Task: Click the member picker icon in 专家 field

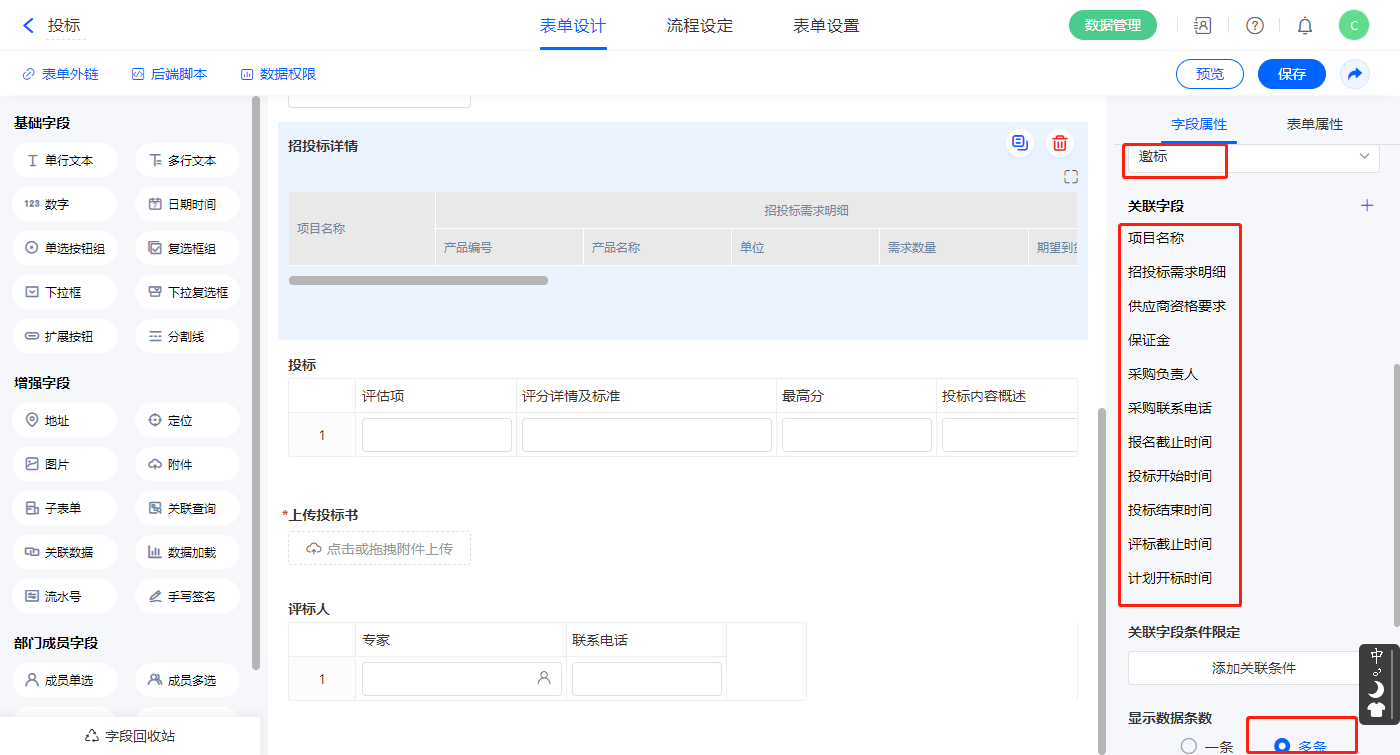Action: tap(544, 678)
